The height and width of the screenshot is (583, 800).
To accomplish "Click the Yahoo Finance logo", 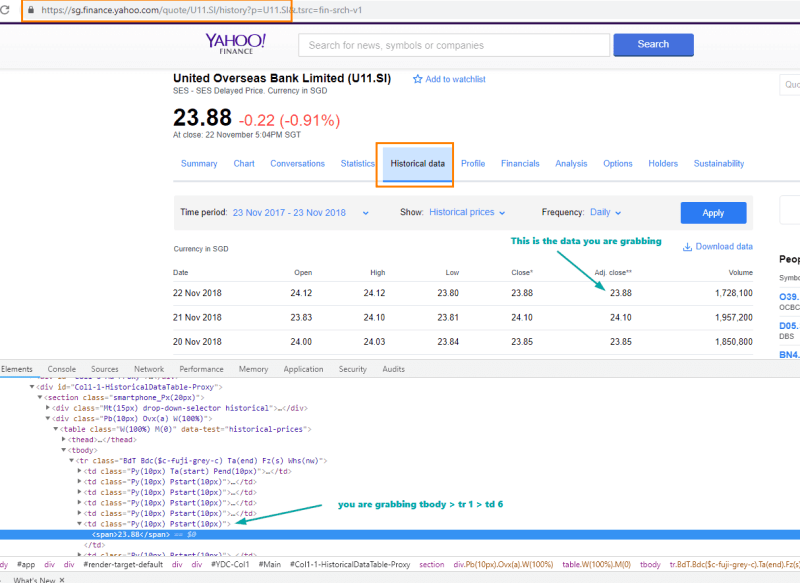I will coord(236,44).
